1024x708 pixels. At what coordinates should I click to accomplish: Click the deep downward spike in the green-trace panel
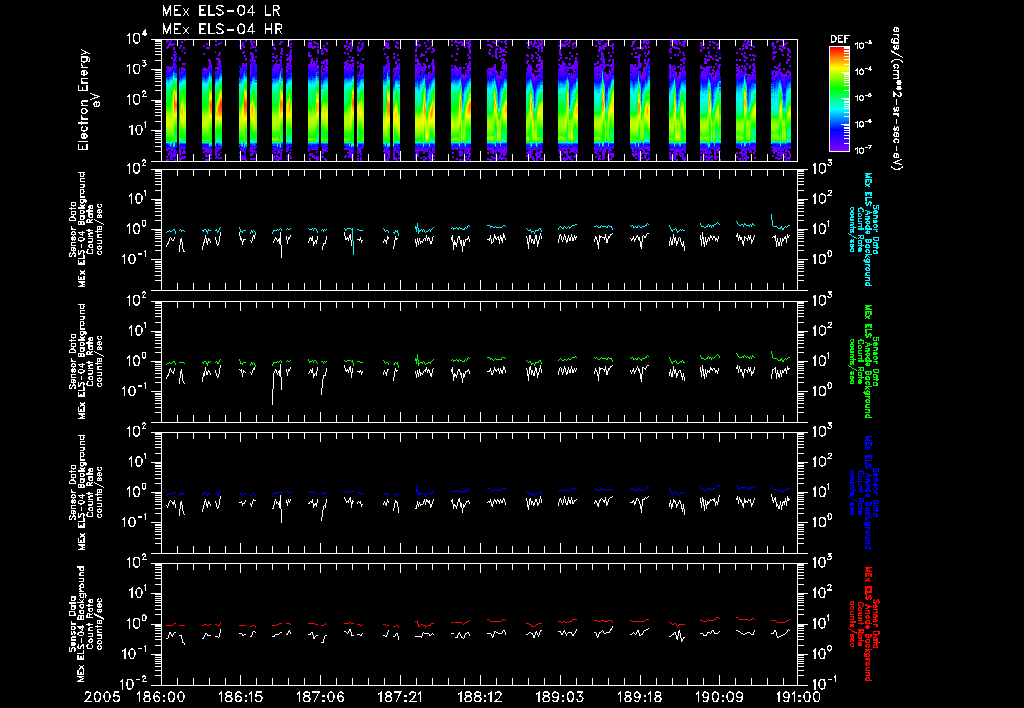(x=273, y=390)
